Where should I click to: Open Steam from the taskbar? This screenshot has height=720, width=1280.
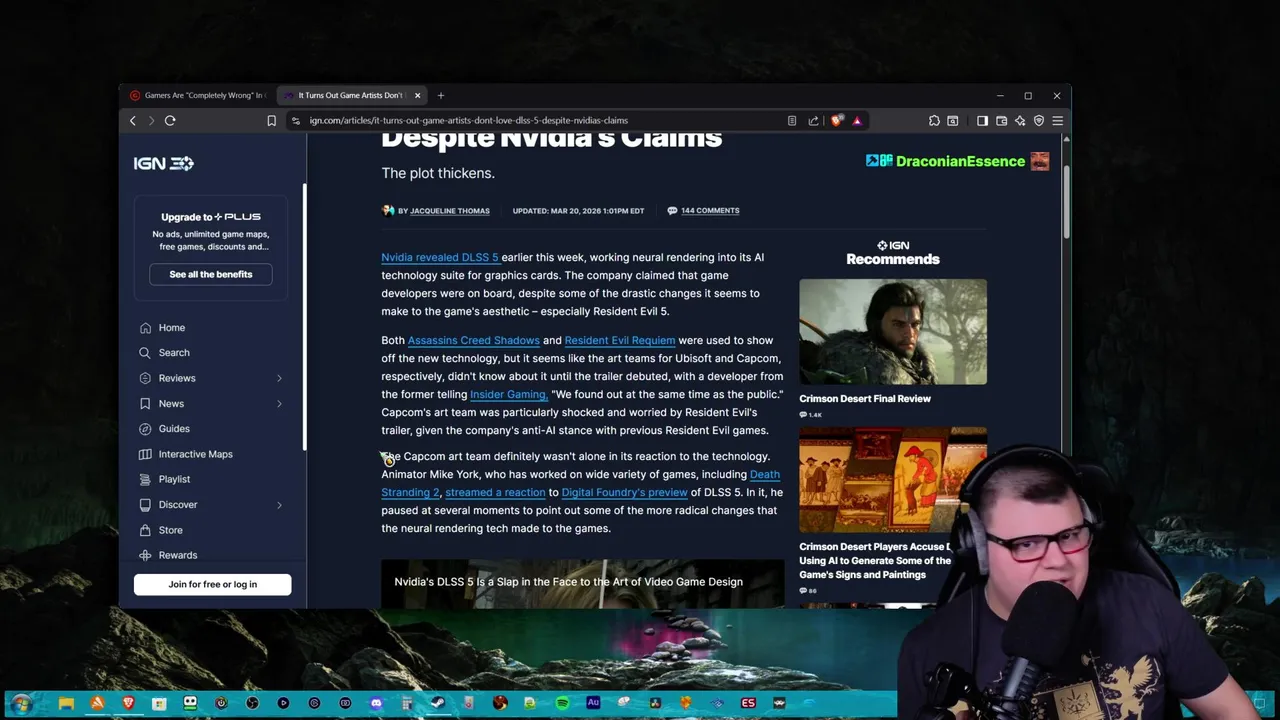[x=438, y=704]
